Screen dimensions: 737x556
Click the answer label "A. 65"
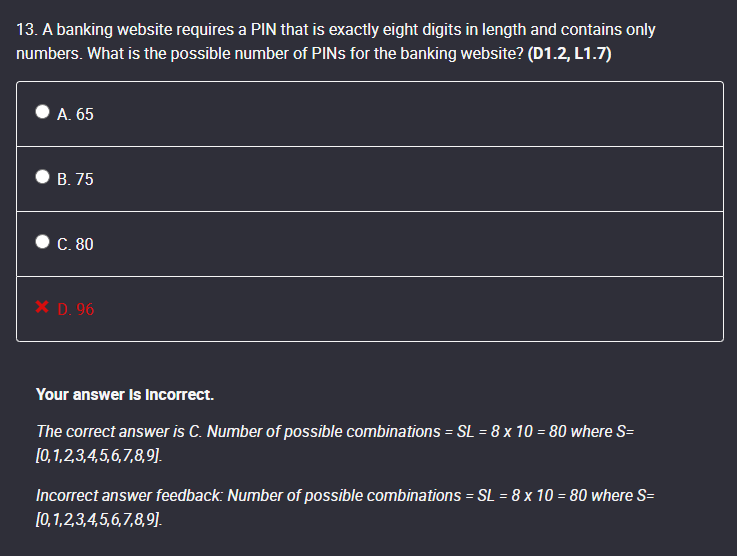click(76, 115)
